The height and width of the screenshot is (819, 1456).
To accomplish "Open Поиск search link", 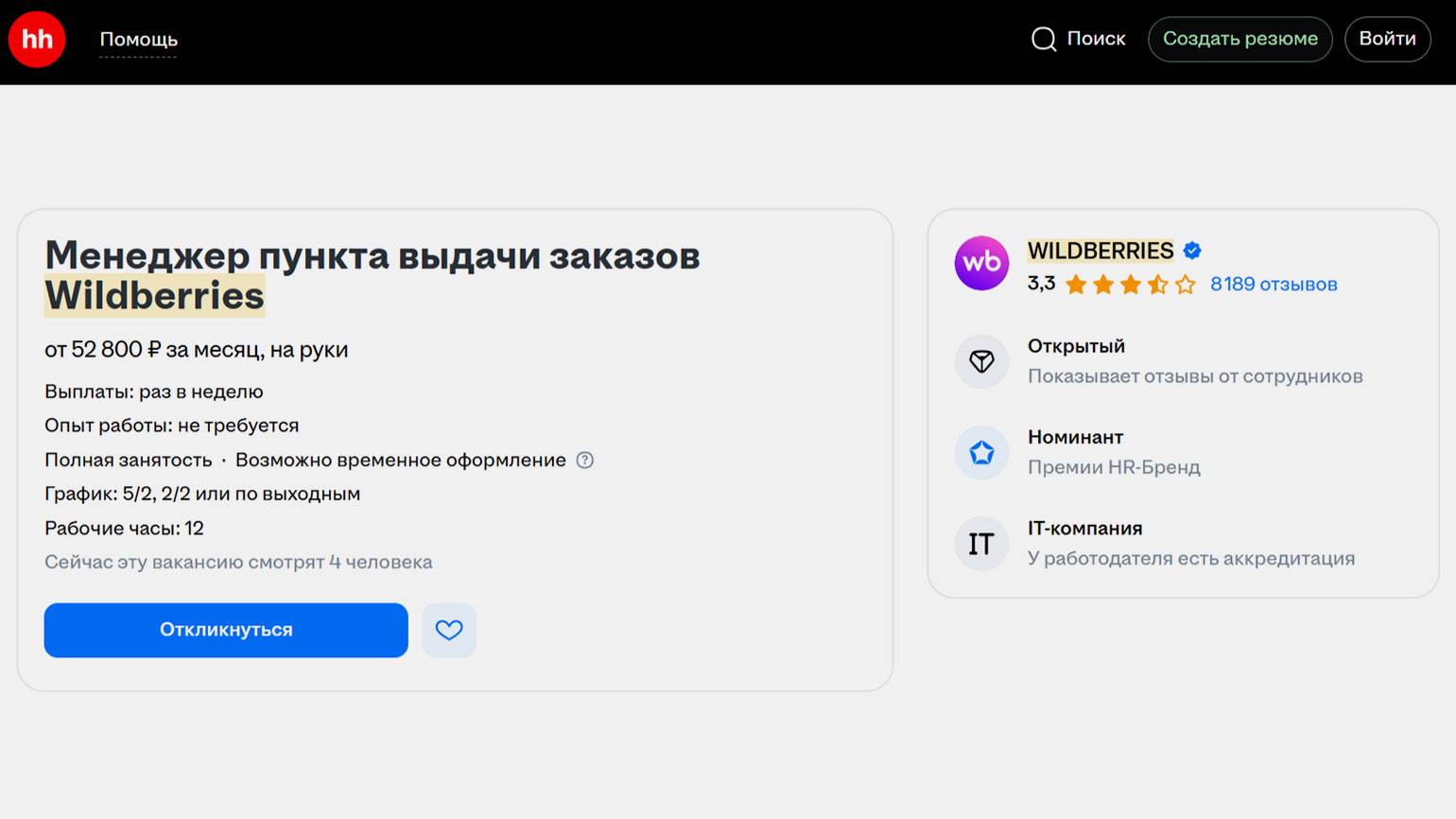I will coord(1096,39).
